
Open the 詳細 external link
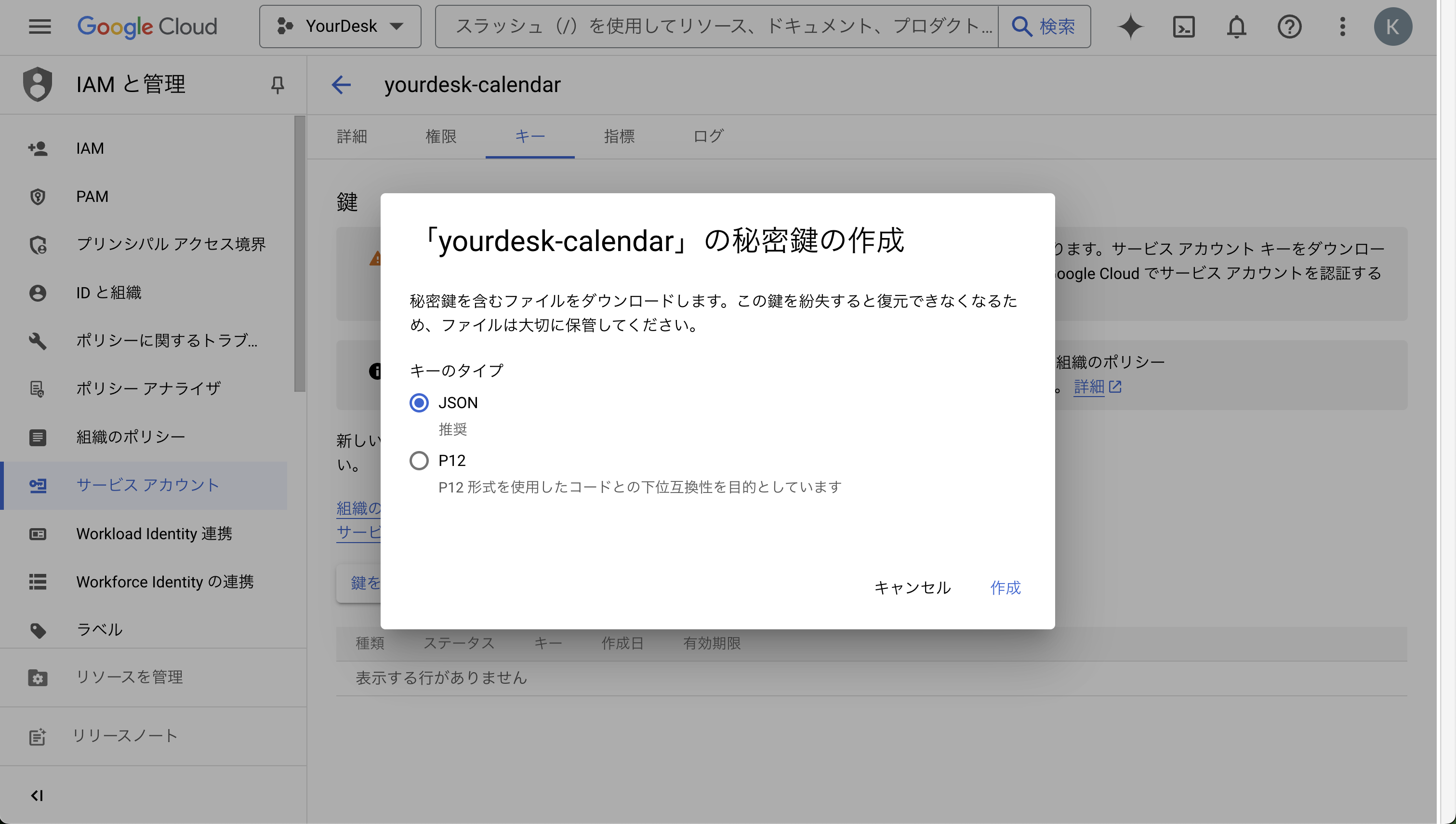pyautogui.click(x=1098, y=387)
